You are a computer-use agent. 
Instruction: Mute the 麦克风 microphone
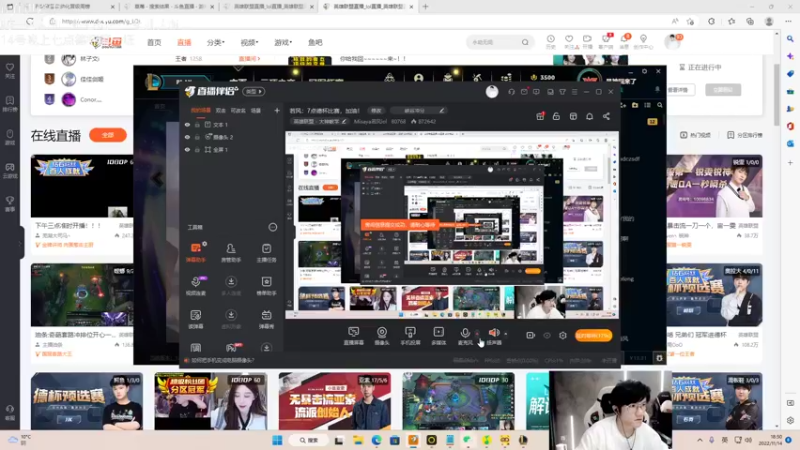pos(465,336)
